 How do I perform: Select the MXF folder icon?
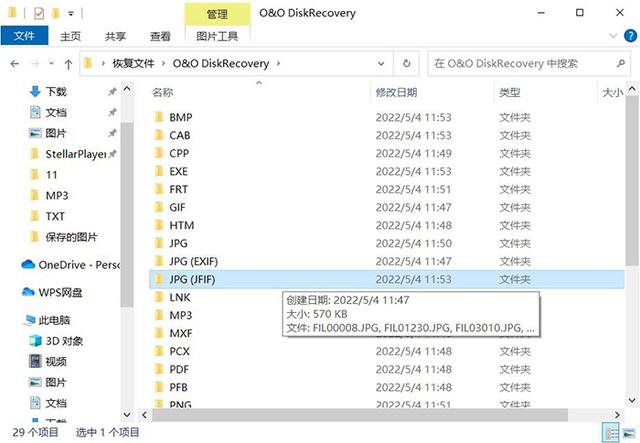click(159, 333)
